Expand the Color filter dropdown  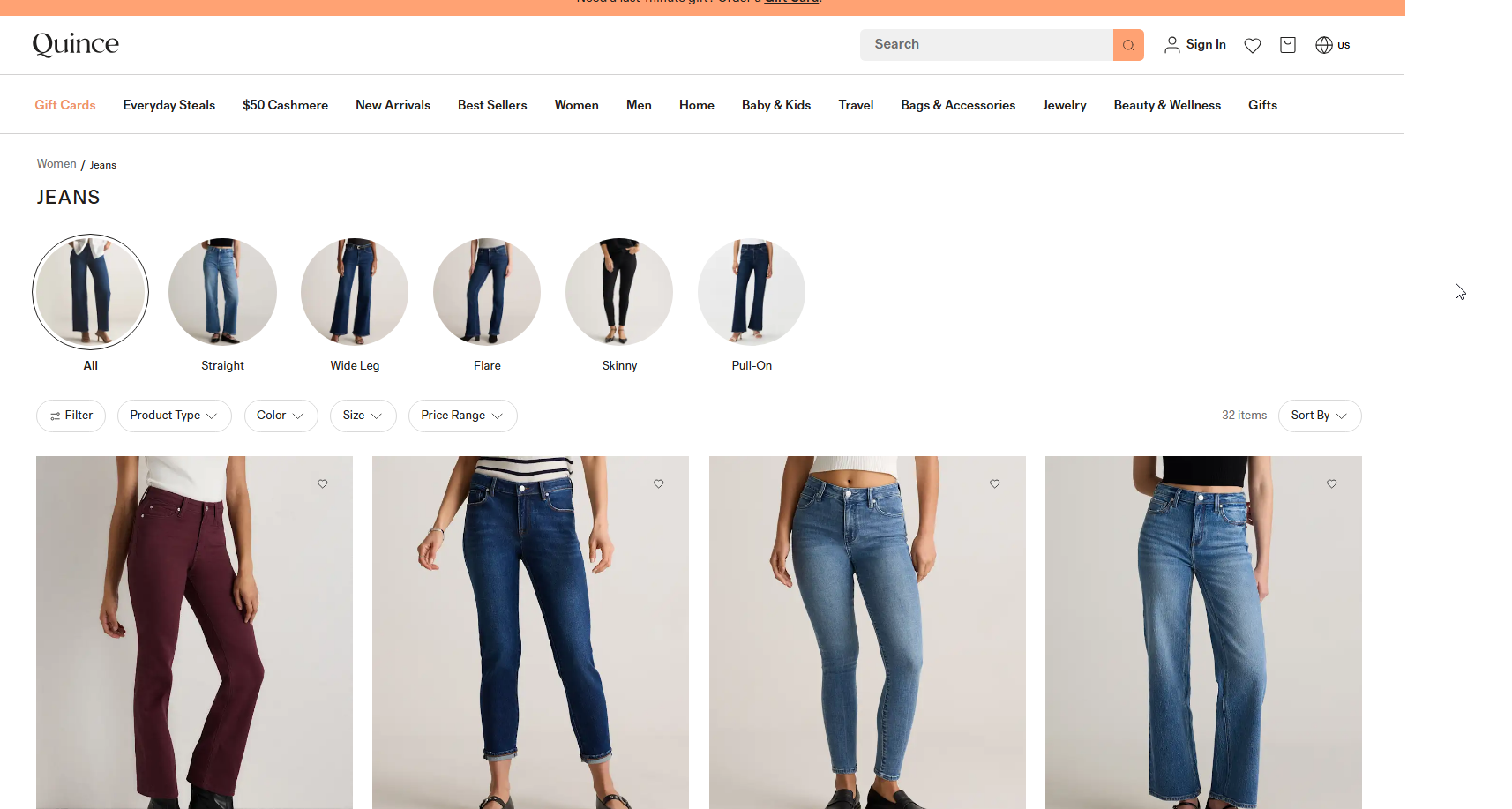(x=281, y=416)
